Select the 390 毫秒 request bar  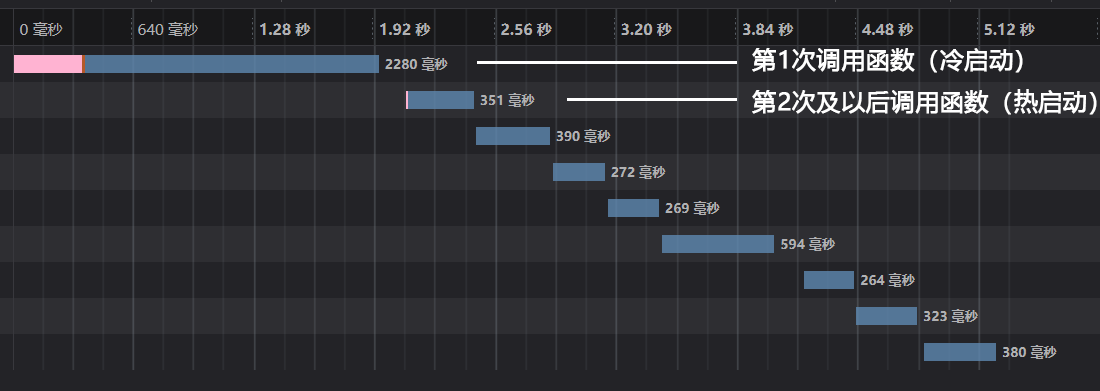coord(513,136)
